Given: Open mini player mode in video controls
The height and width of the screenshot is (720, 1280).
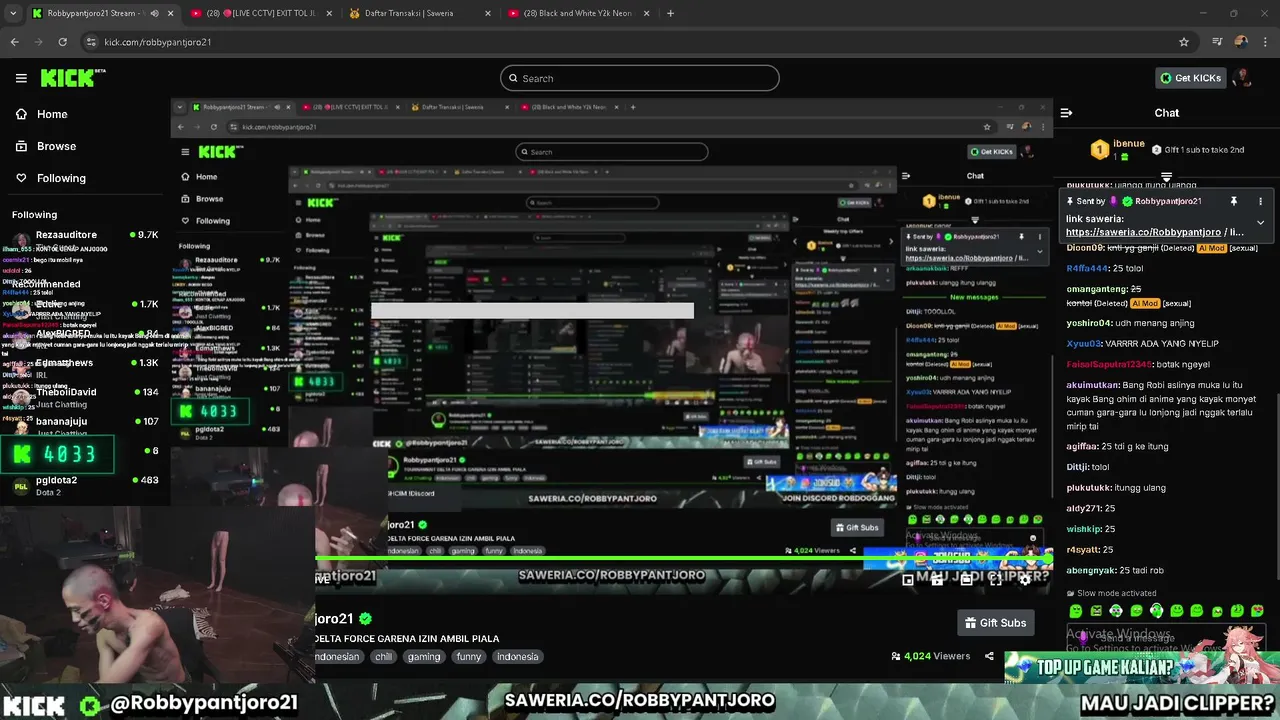Looking at the screenshot, I should 908,579.
